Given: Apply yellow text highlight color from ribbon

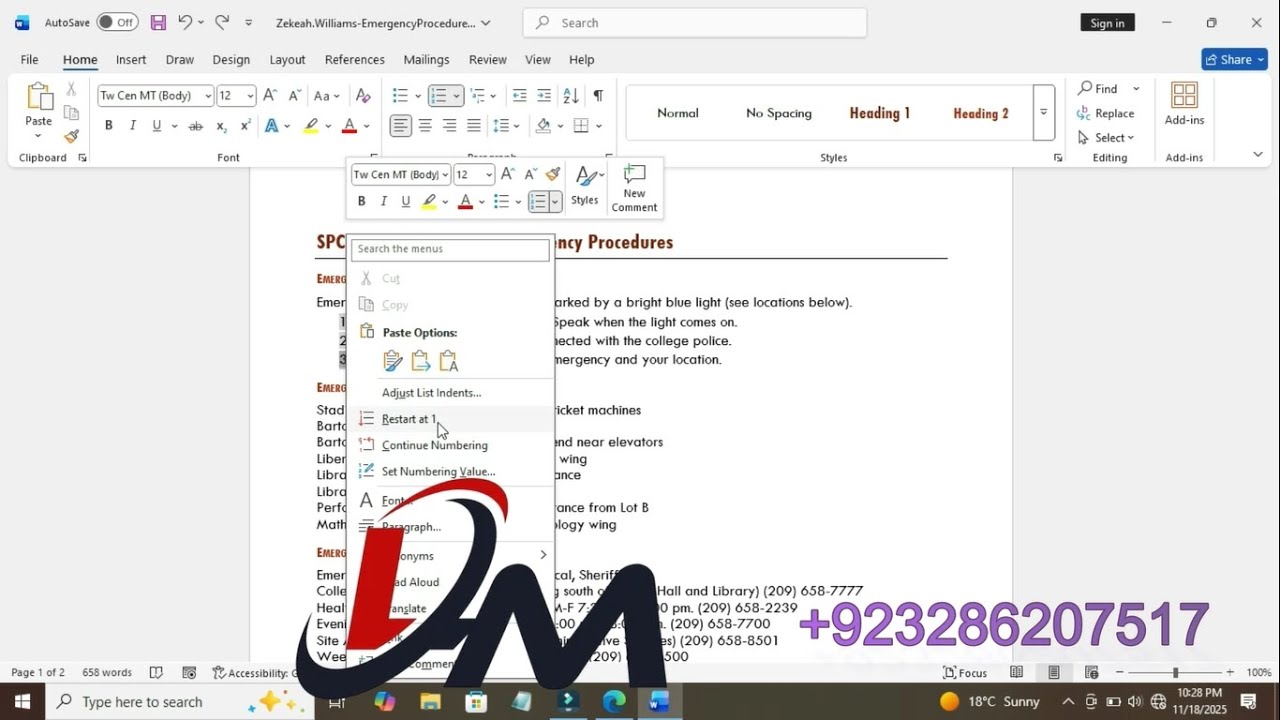Looking at the screenshot, I should pos(311,126).
